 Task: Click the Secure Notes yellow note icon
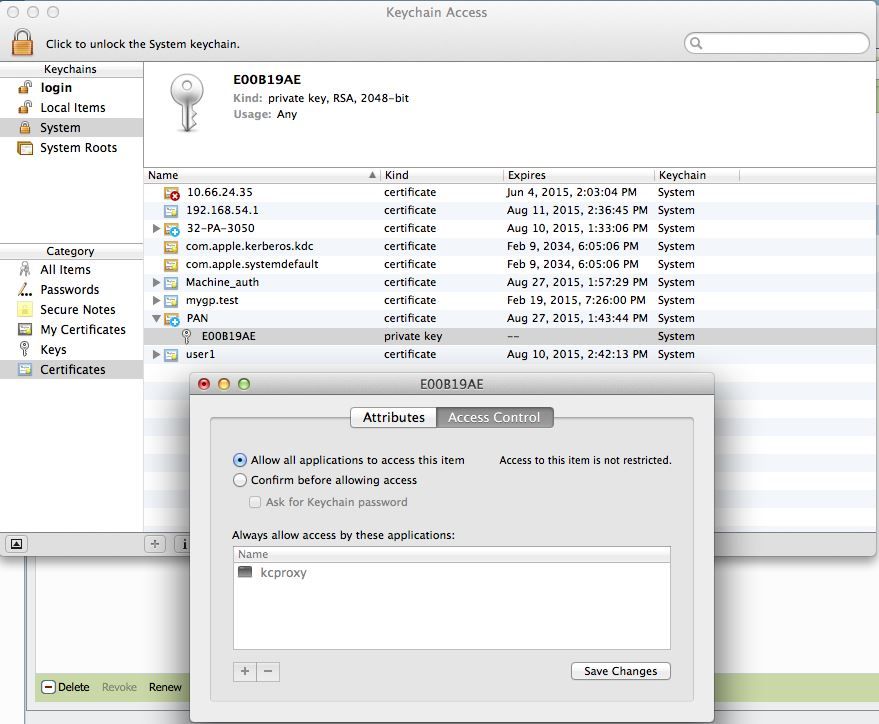click(x=25, y=309)
